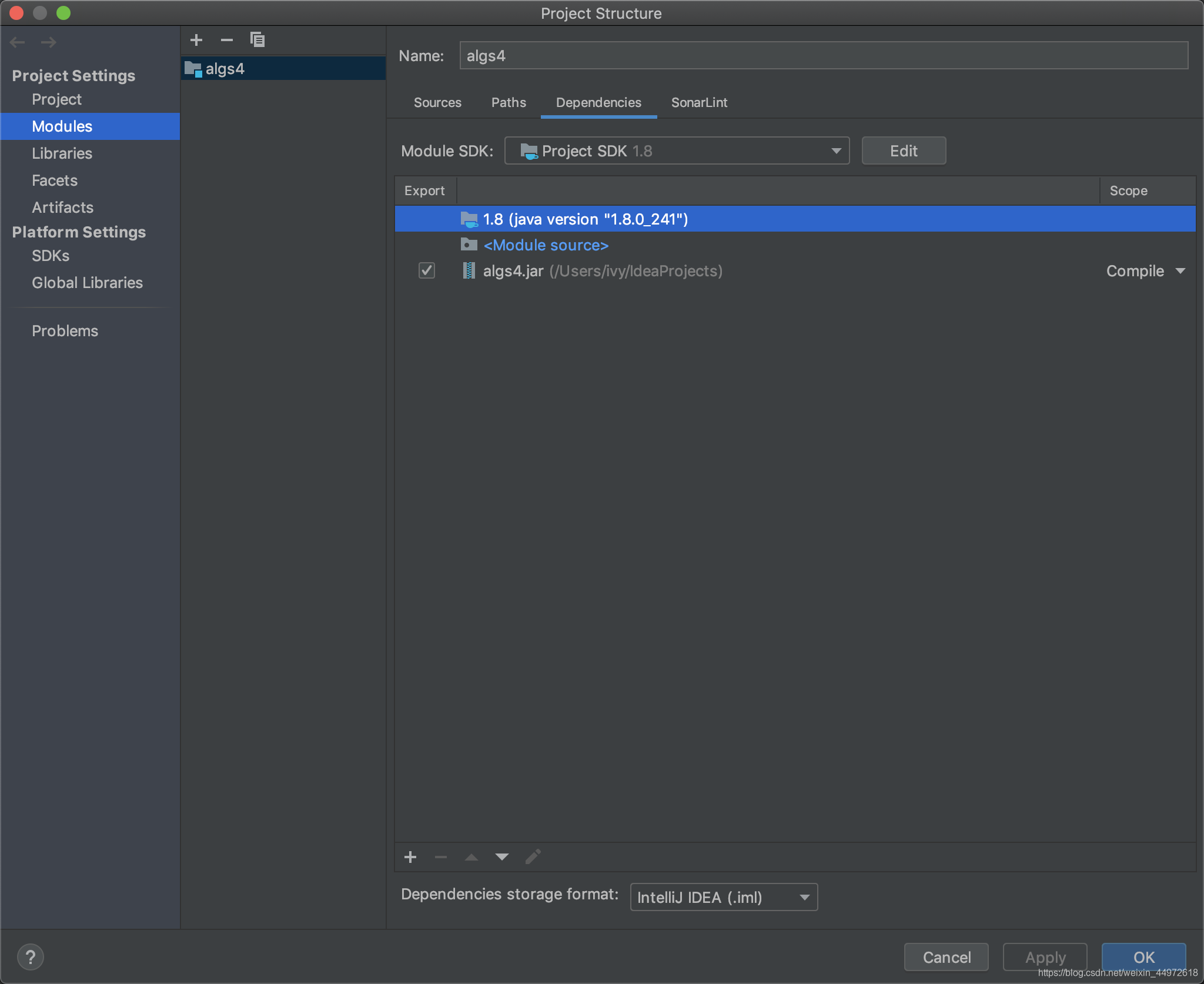Switch to the Sources tab
The width and height of the screenshot is (1204, 984).
437,102
